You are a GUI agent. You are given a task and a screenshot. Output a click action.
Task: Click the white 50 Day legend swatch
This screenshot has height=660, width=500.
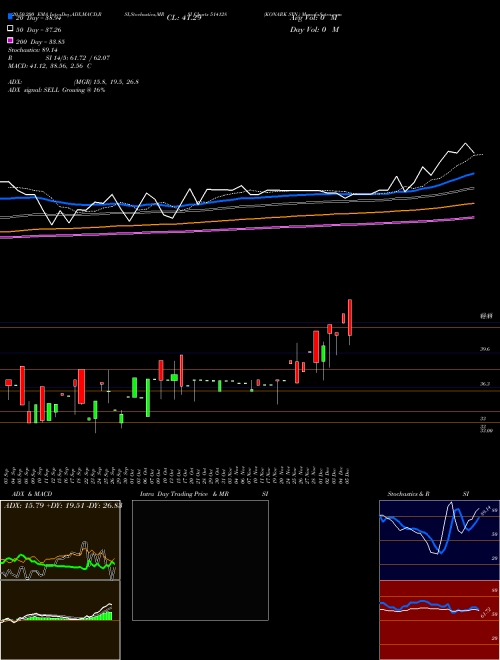(x=10, y=29)
